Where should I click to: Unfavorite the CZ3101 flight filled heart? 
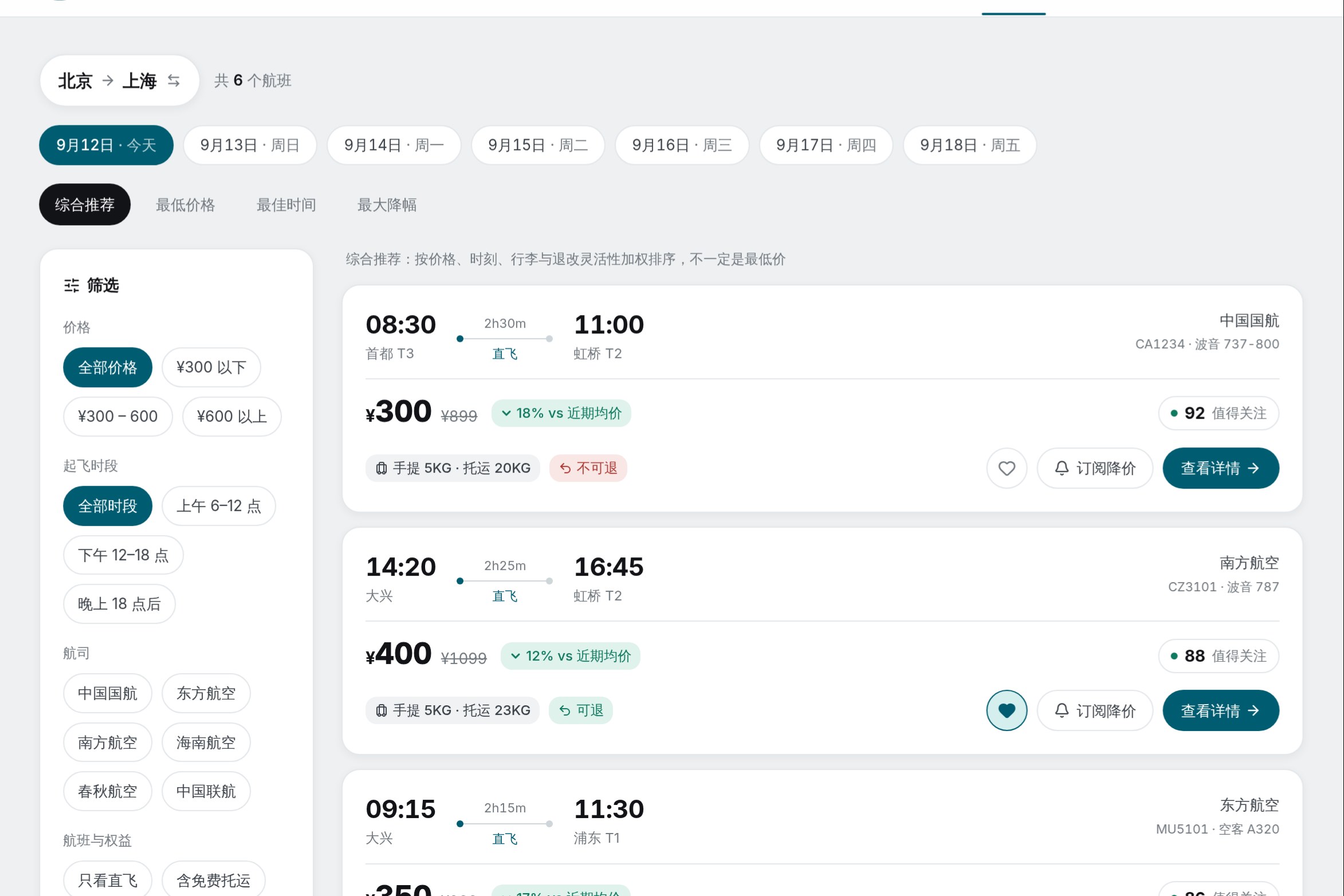click(x=1007, y=710)
